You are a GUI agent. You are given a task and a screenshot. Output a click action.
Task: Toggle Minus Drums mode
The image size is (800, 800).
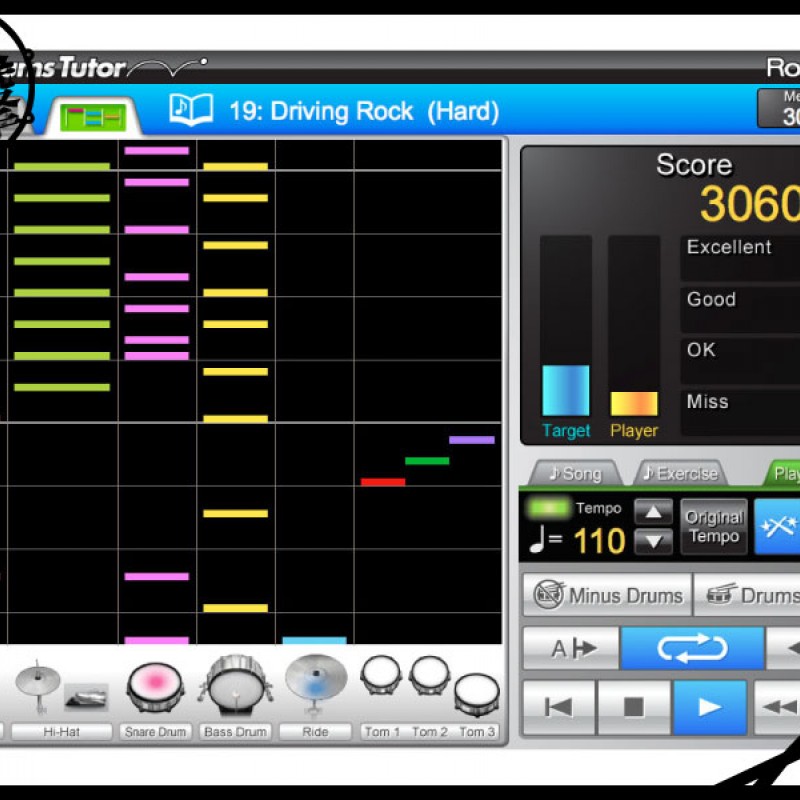[608, 595]
